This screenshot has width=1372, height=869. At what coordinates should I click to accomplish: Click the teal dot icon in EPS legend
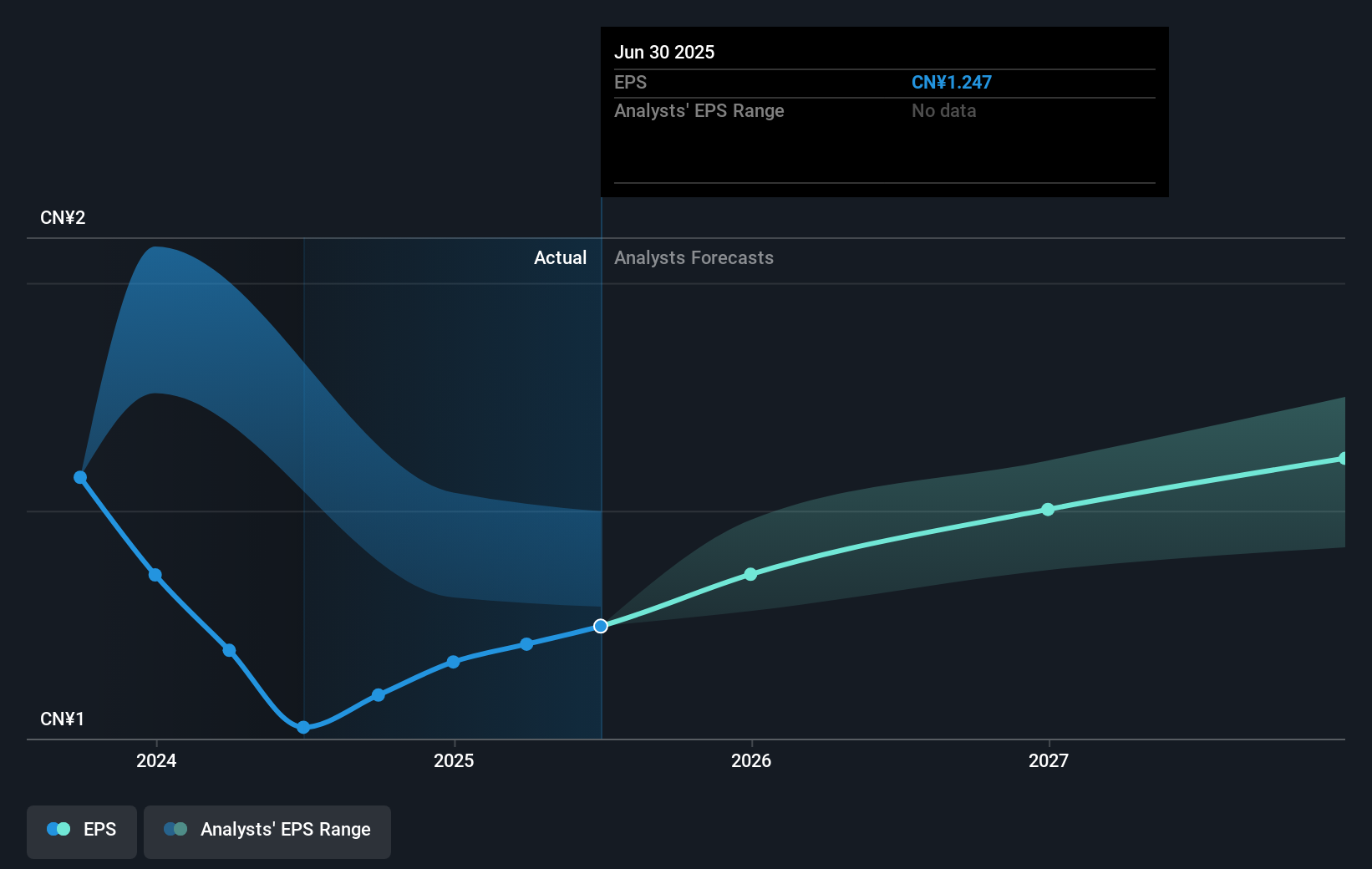pyautogui.click(x=64, y=829)
